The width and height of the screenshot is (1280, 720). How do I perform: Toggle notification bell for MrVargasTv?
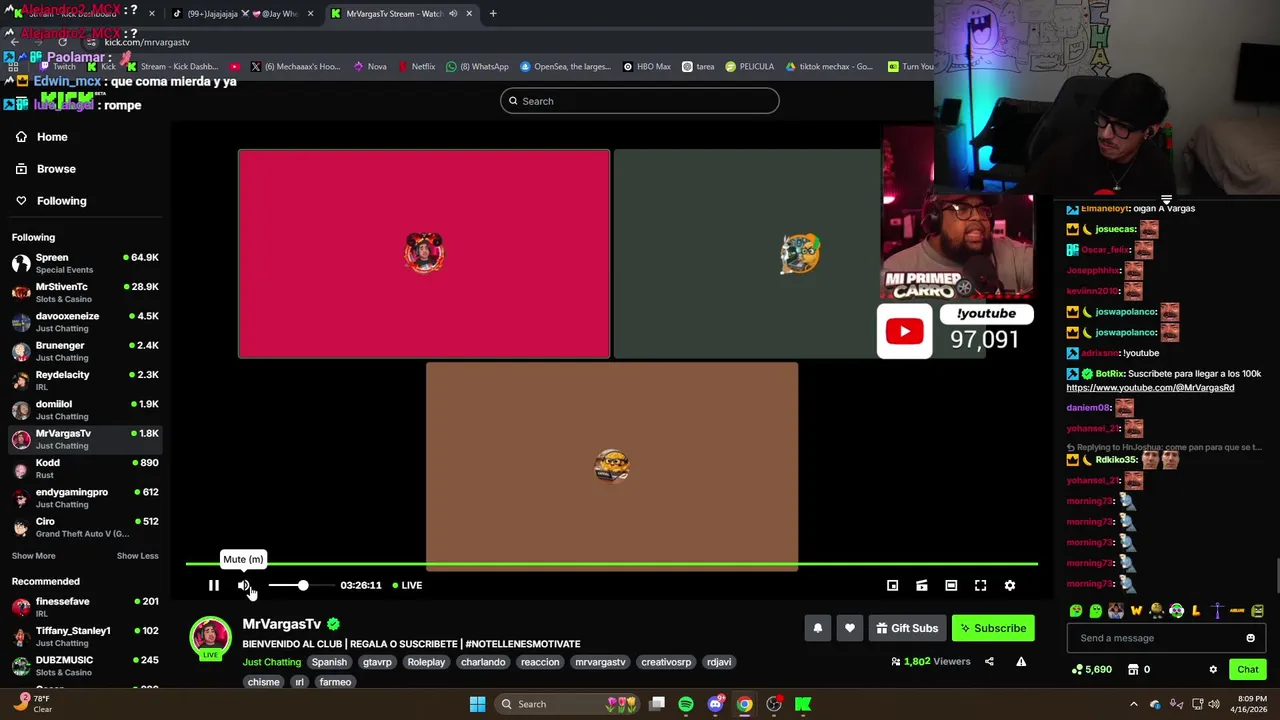(817, 628)
